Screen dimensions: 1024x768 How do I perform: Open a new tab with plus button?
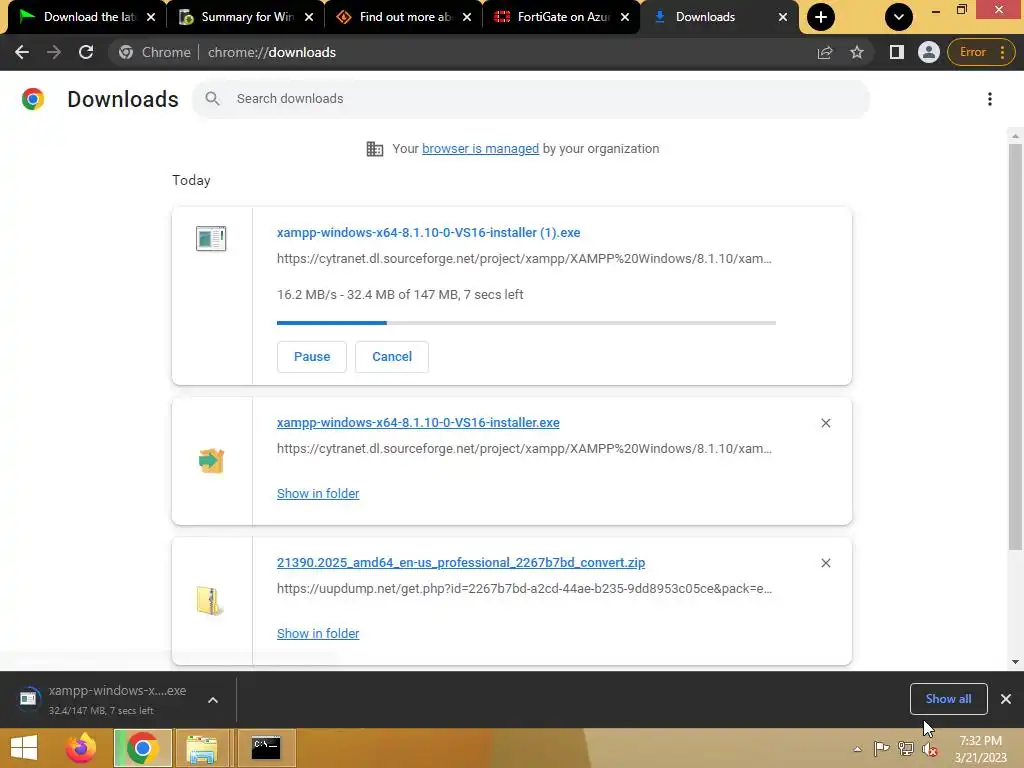821,17
